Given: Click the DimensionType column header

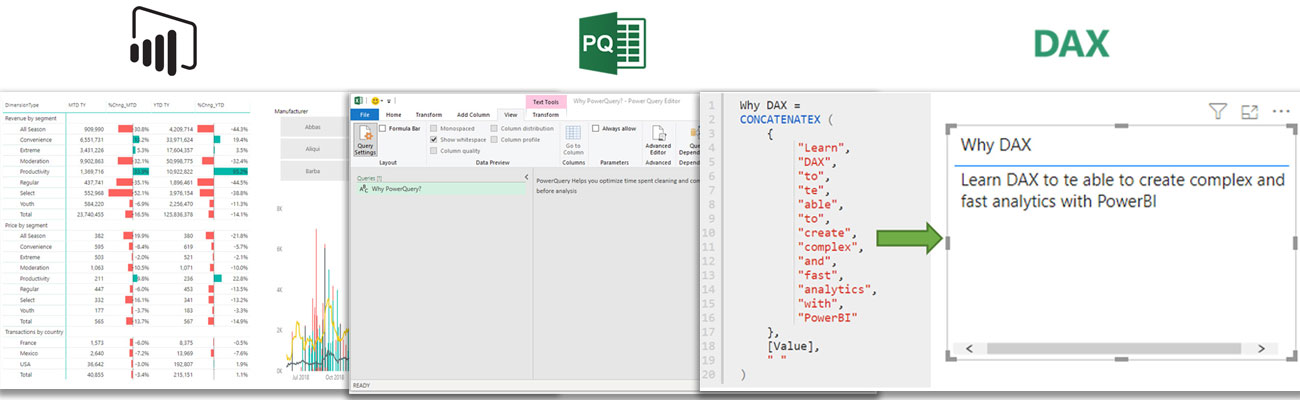Looking at the screenshot, I should 22,104.
